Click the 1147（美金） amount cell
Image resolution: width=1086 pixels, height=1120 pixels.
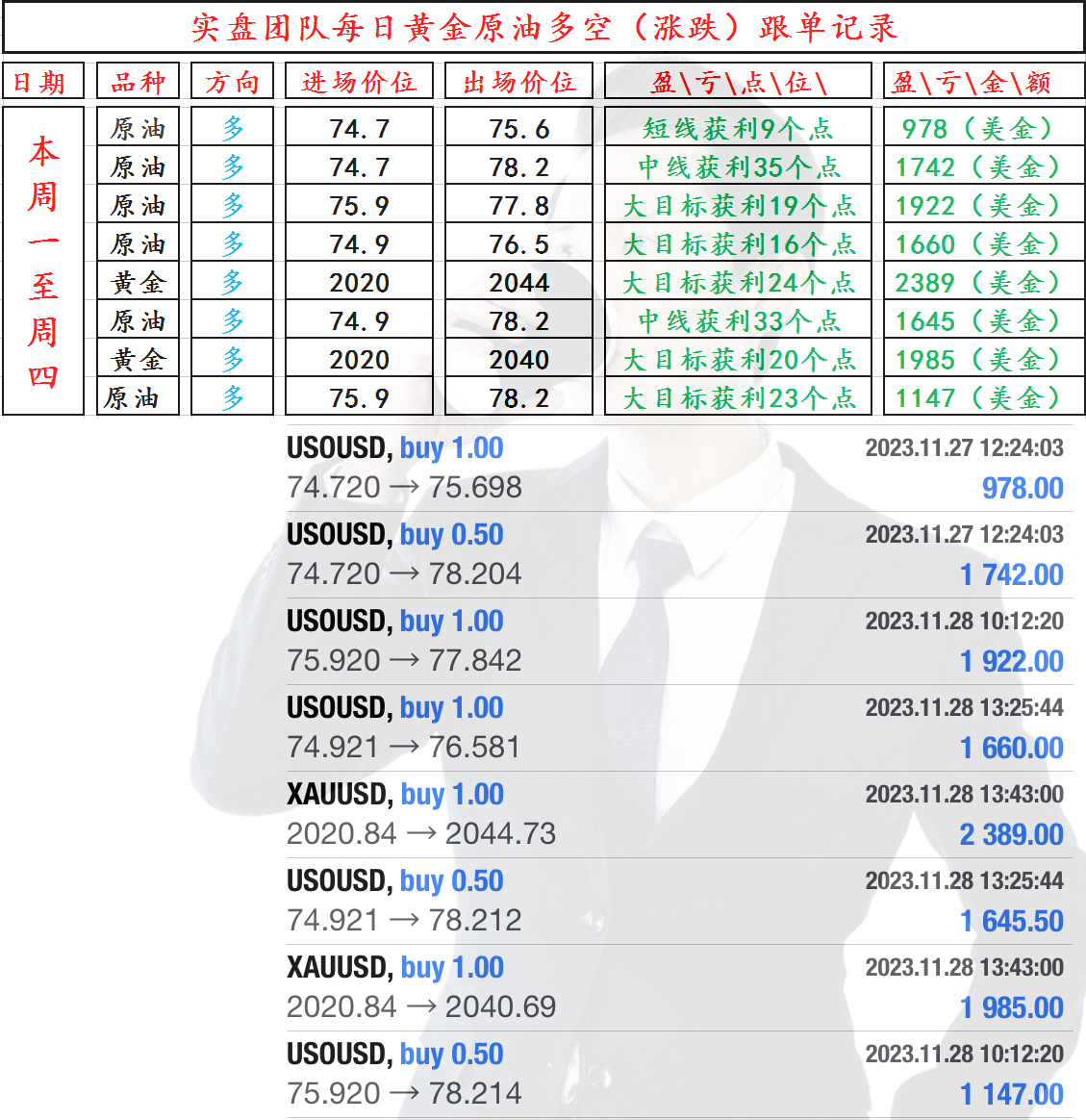pyautogui.click(x=984, y=397)
